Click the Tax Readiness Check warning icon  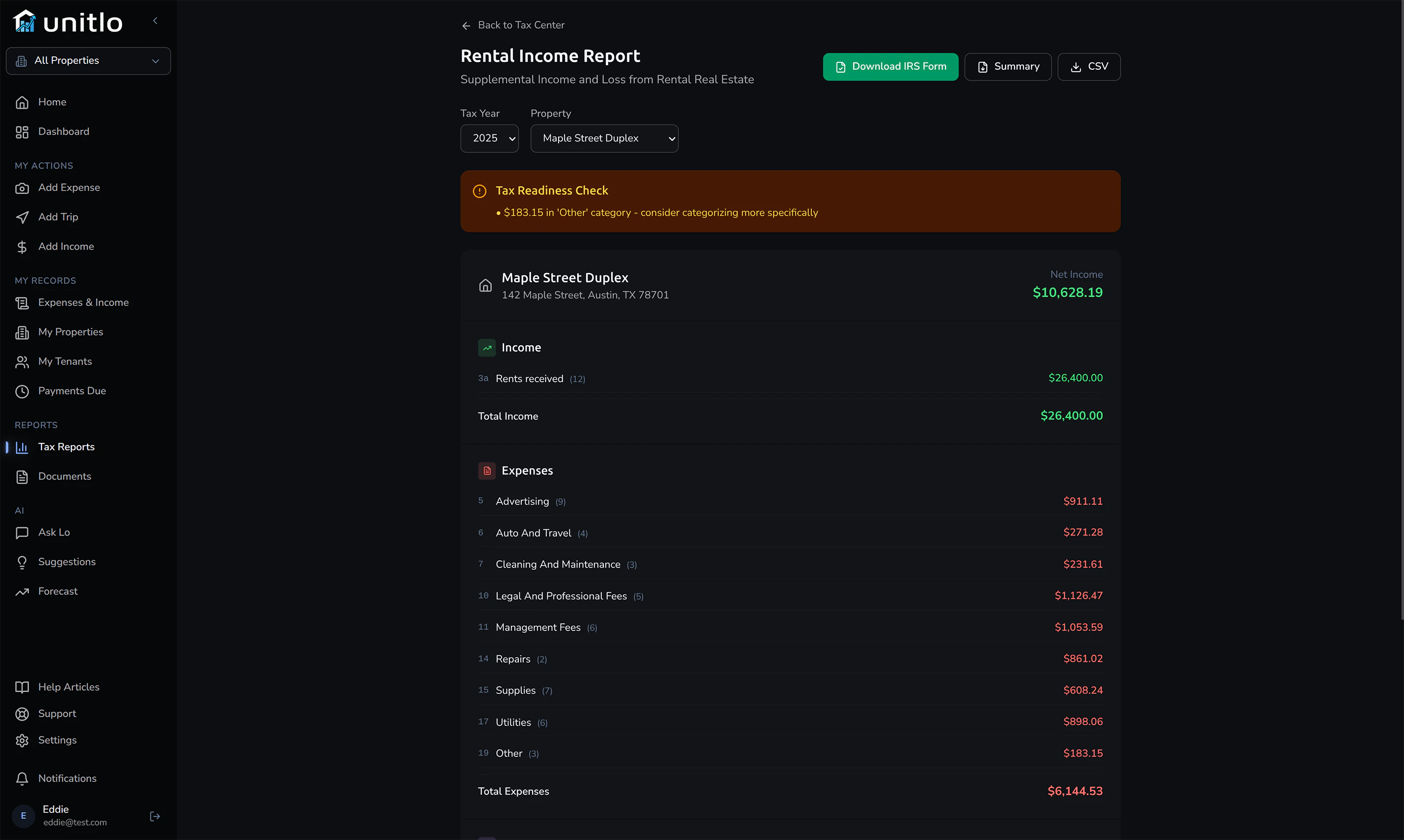479,191
